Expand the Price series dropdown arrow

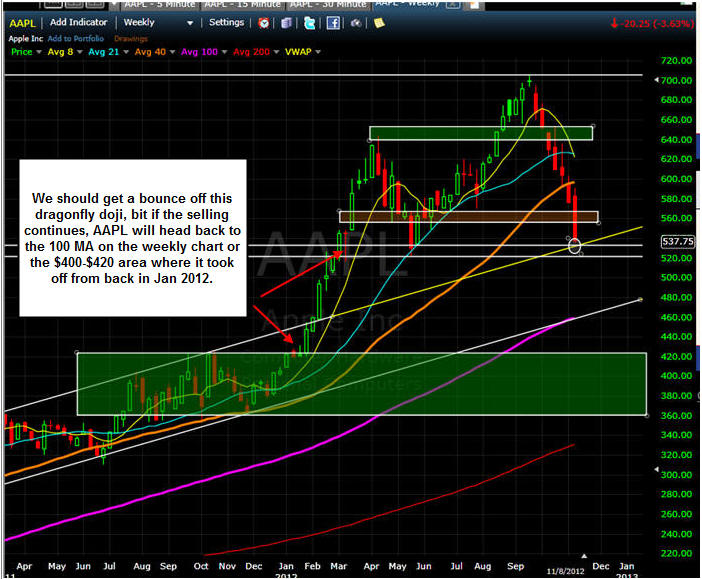click(39, 52)
